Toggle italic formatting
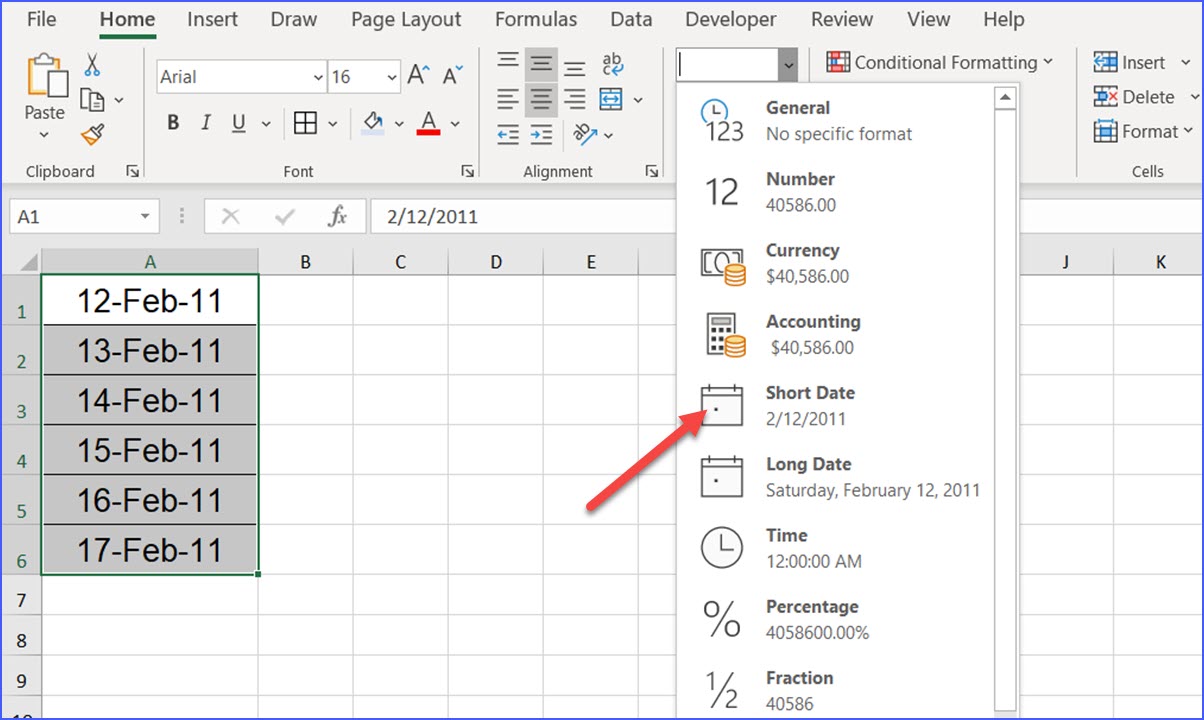This screenshot has height=720, width=1204. click(x=206, y=123)
